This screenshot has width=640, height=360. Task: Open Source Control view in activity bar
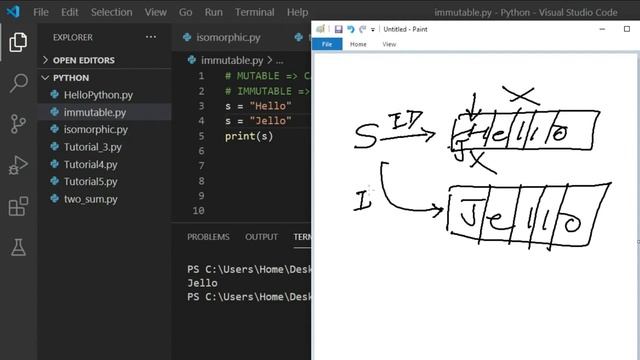(18, 124)
